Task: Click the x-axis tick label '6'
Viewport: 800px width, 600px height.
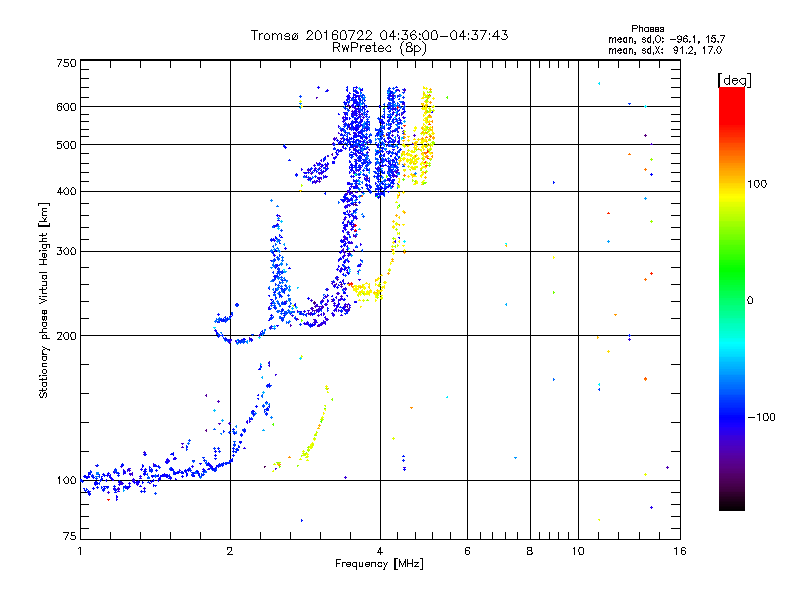Action: (467, 551)
